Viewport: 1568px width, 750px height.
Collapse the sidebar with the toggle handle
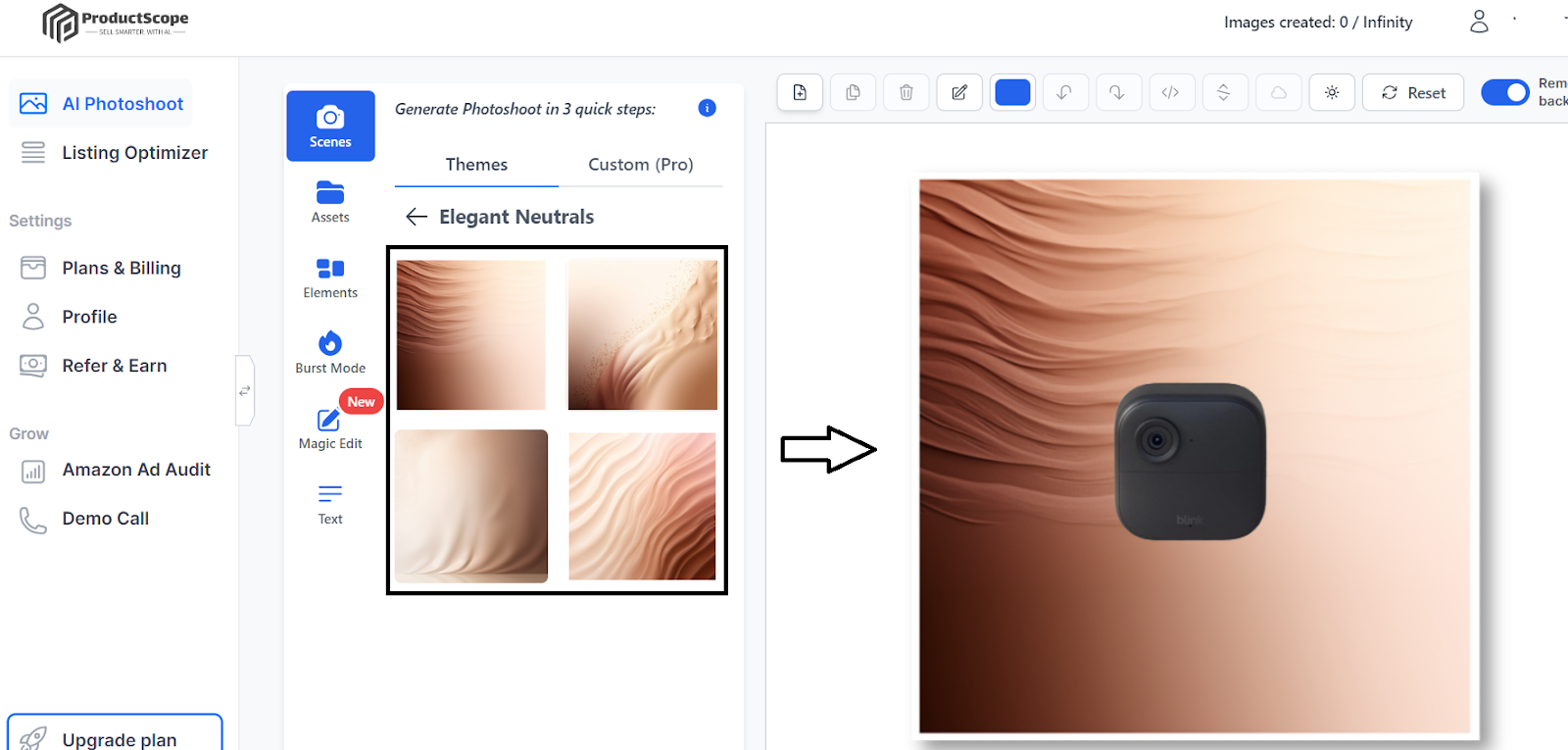pyautogui.click(x=245, y=390)
